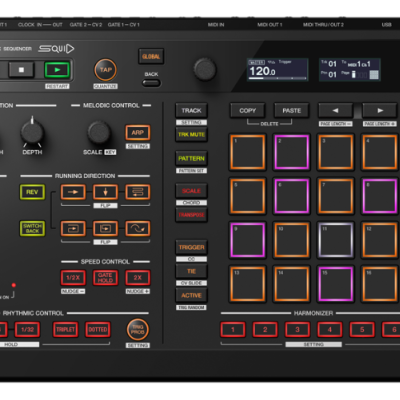
Task: Tap pad 7
Action: click(x=336, y=196)
